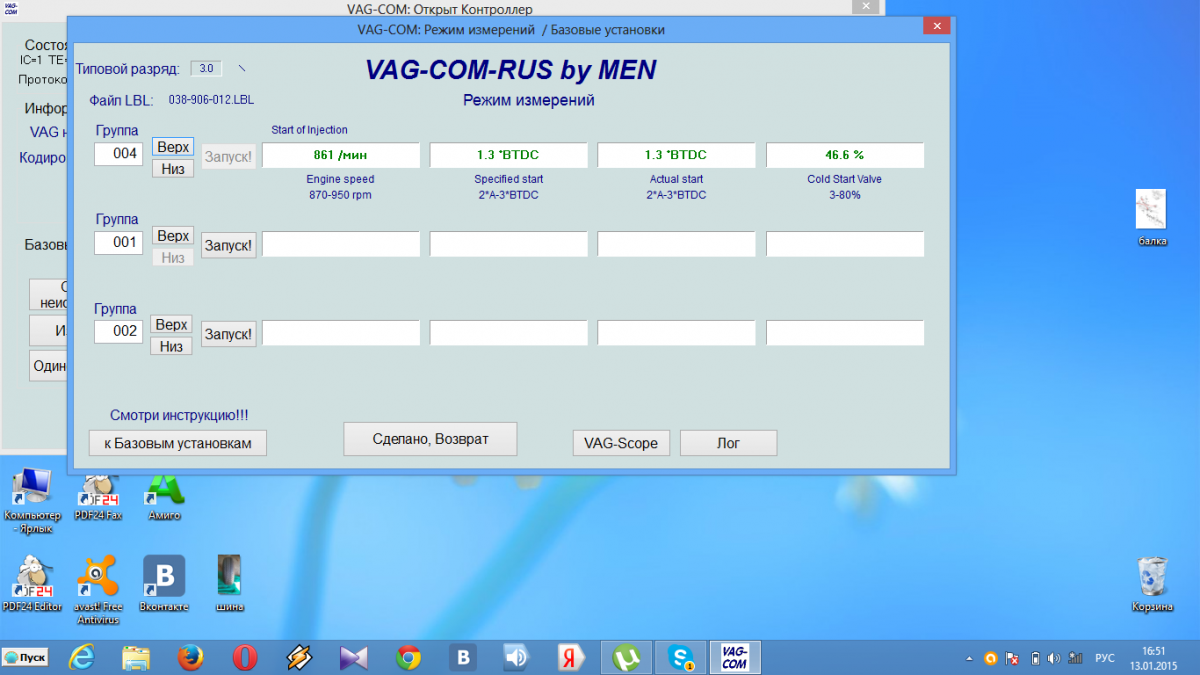Click first empty field in Группа 002 row

[341, 333]
